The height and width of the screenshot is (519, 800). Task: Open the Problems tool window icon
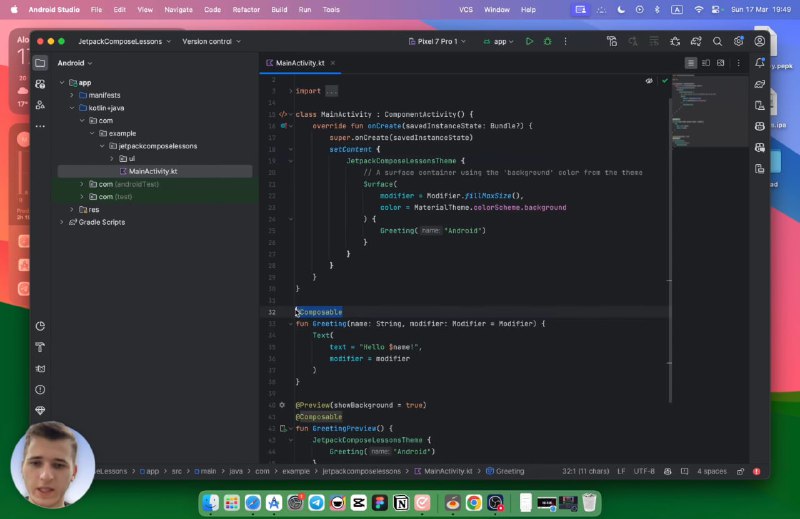coord(40,389)
